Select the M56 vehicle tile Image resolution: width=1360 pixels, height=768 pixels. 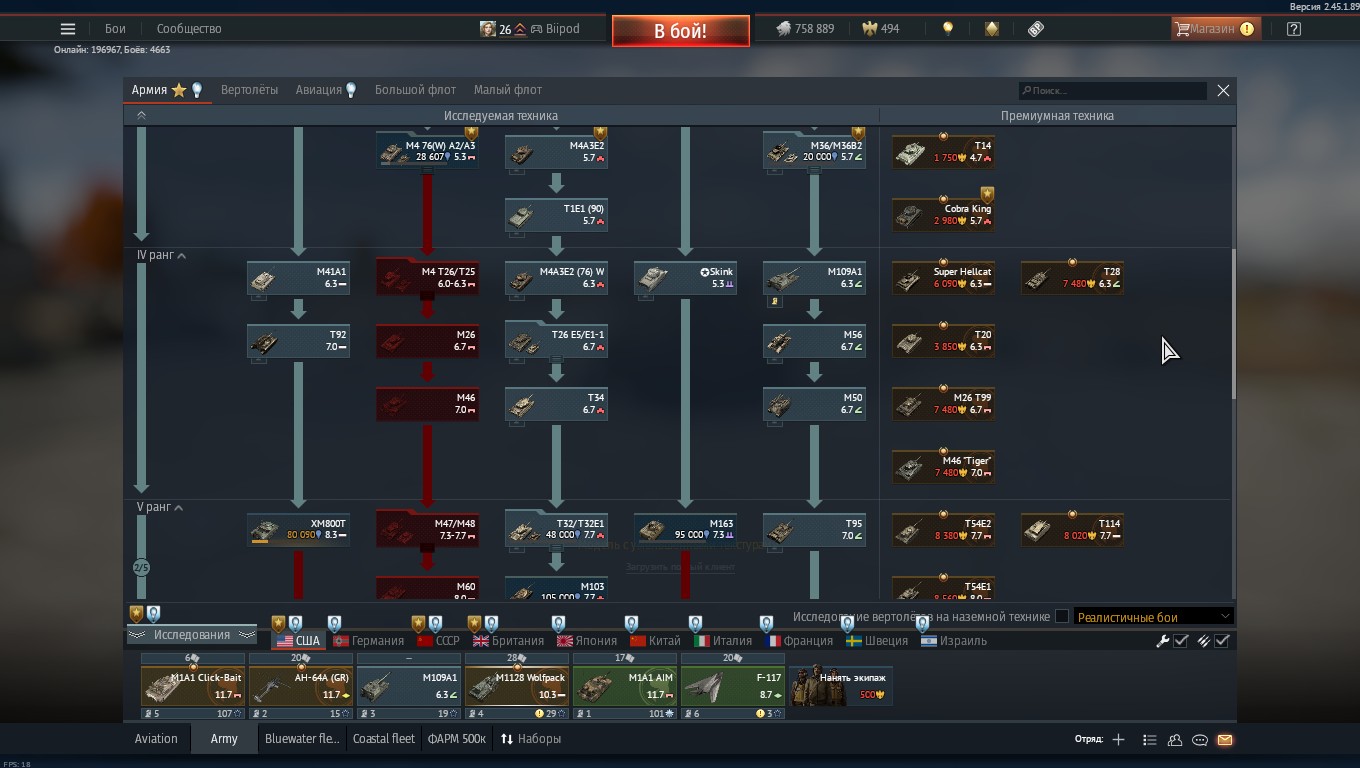click(x=814, y=341)
